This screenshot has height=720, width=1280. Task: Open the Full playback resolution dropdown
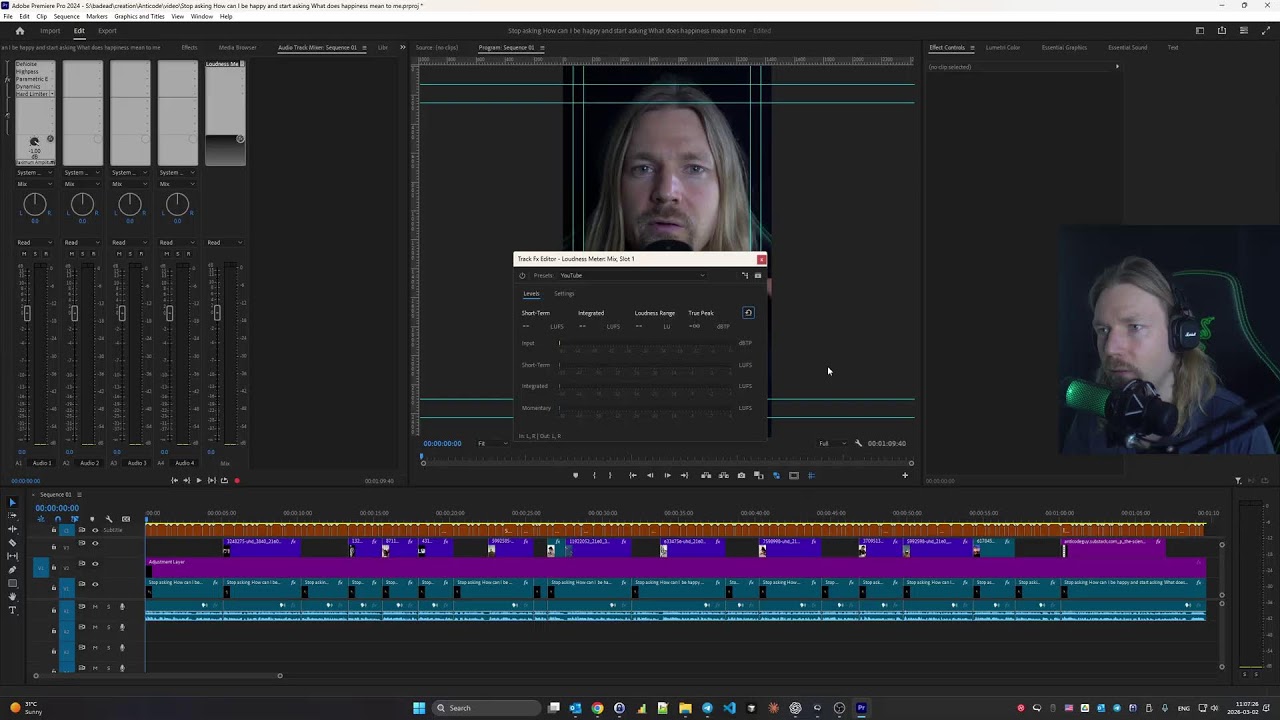point(832,444)
